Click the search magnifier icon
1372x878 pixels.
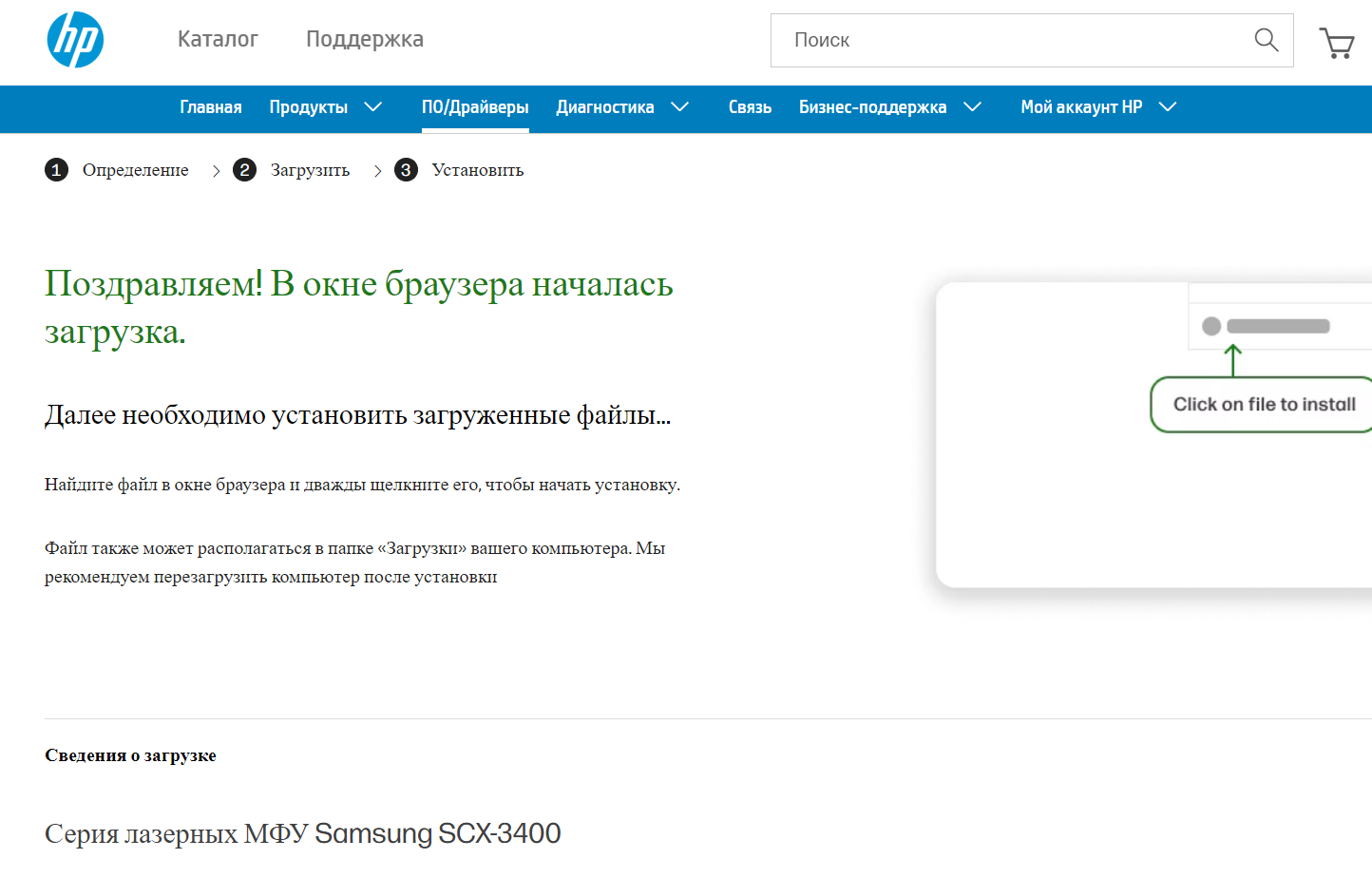coord(1266,40)
